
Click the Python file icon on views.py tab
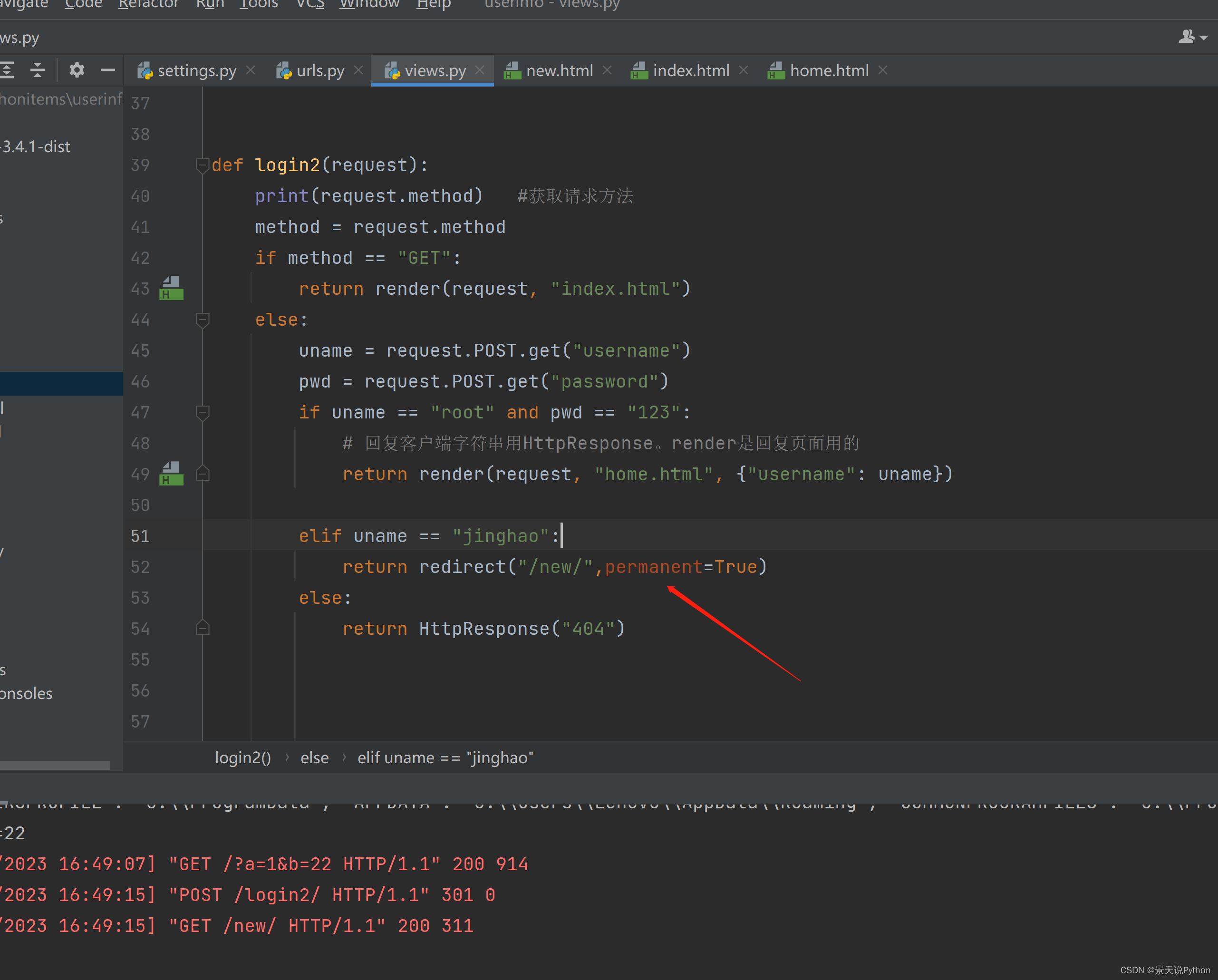tap(392, 71)
